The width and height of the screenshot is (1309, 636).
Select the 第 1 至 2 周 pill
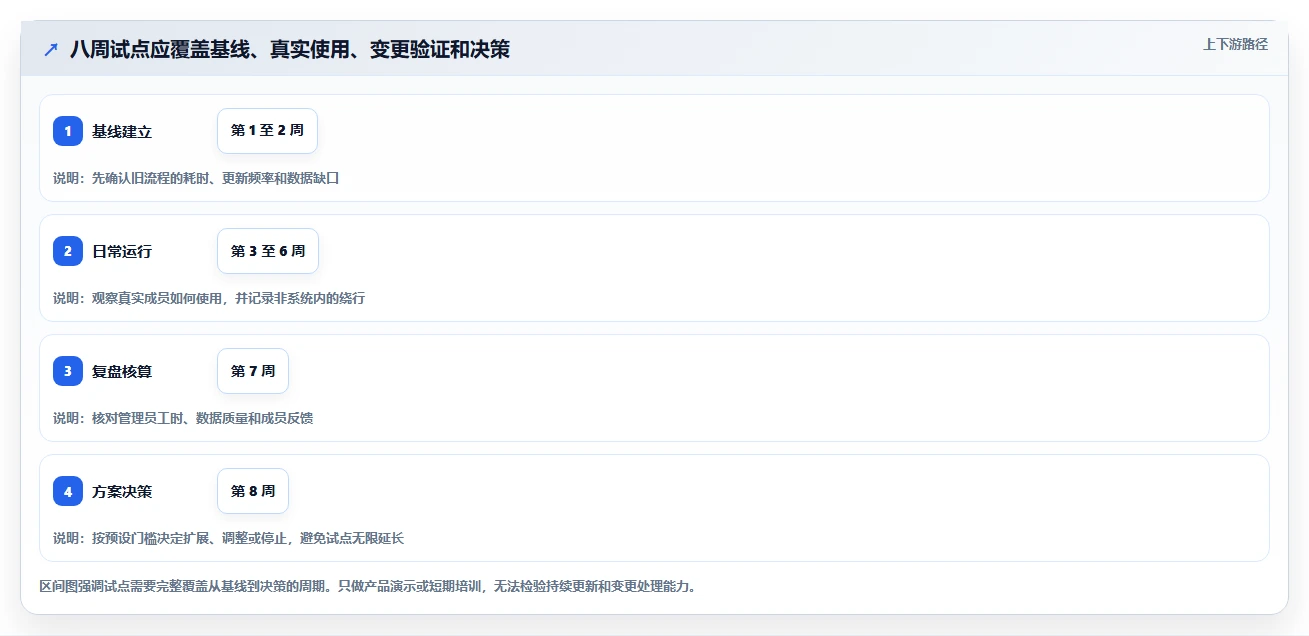pos(267,131)
